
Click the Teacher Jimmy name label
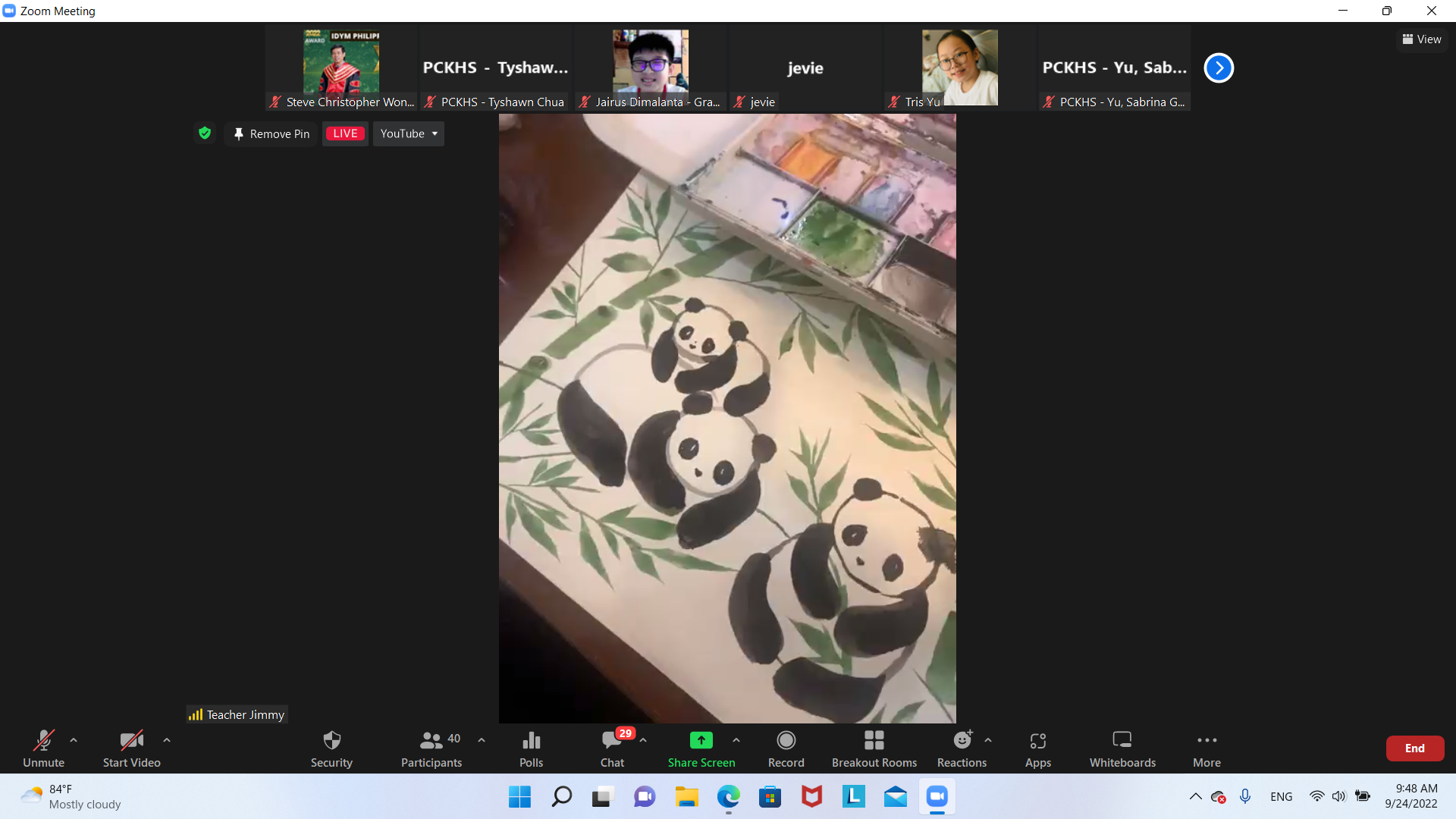pyautogui.click(x=237, y=714)
